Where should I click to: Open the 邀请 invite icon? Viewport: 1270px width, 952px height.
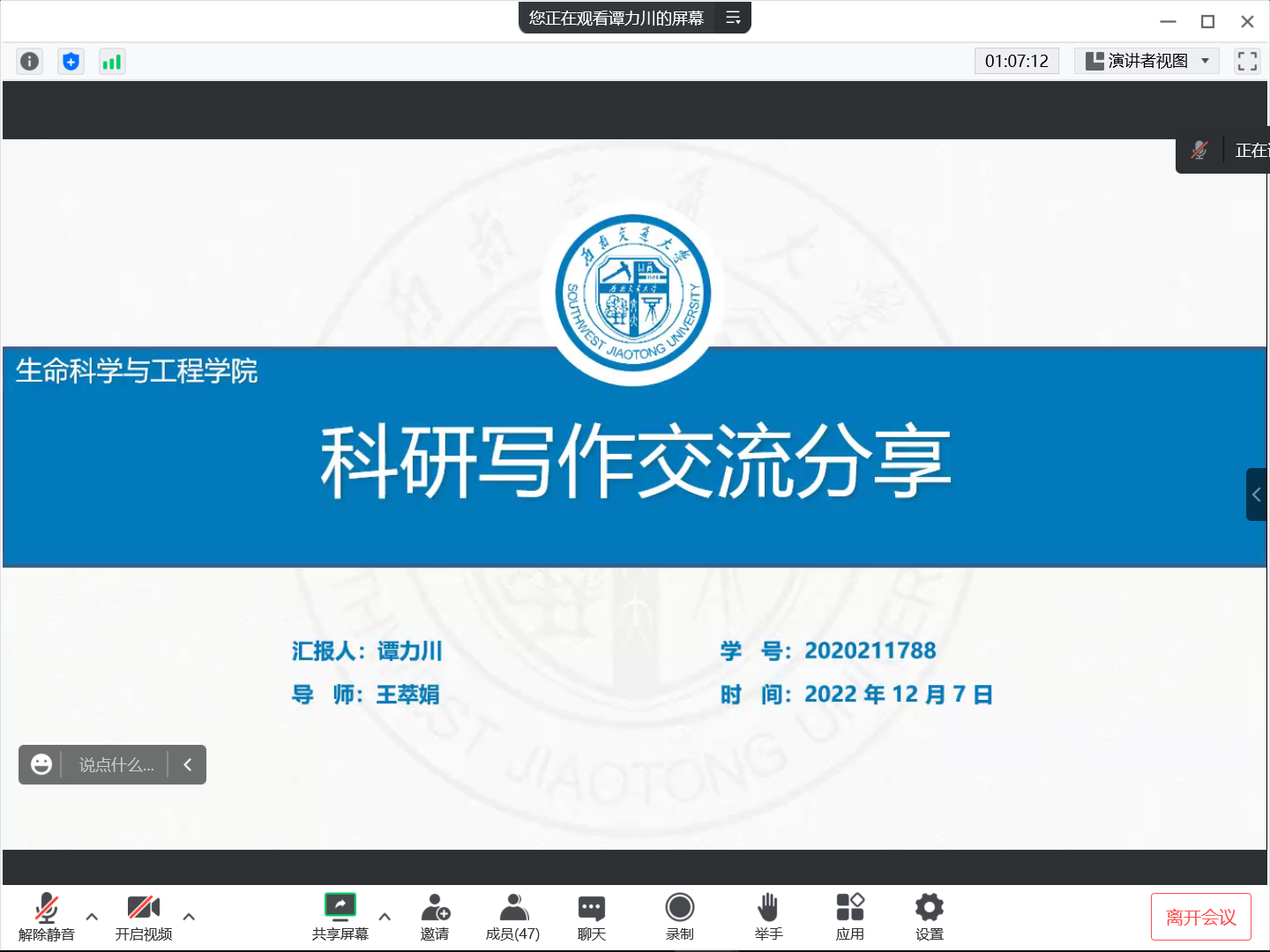(435, 917)
